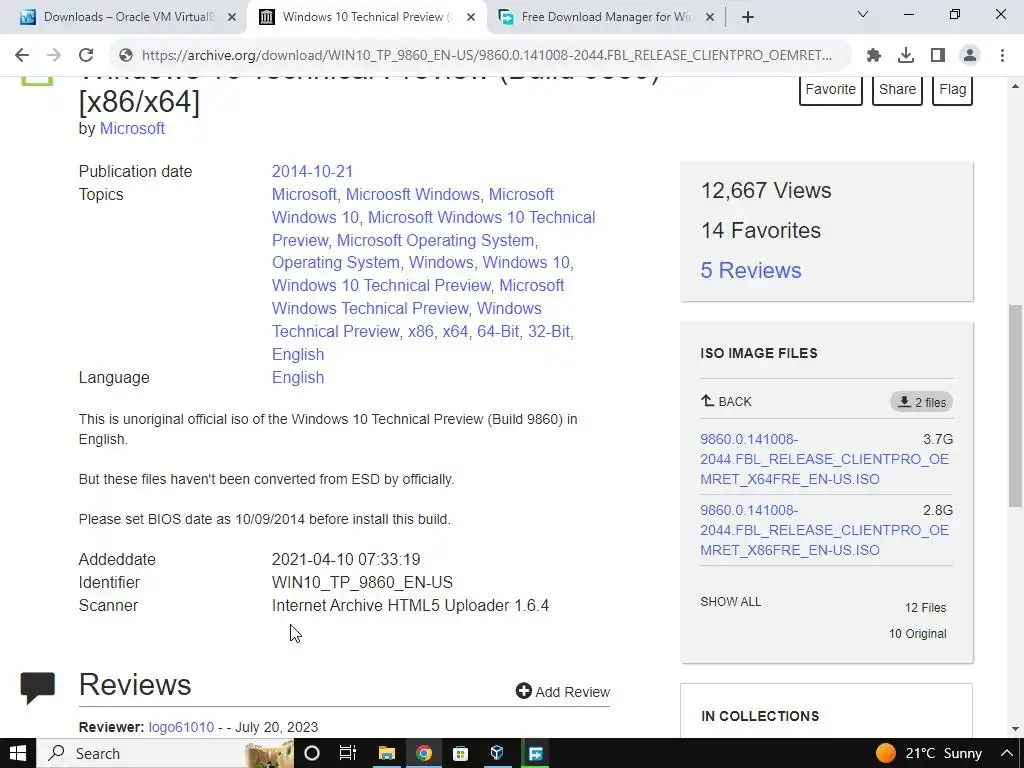
Task: Click the 21°C Sunny weather widget
Action: 929,753
